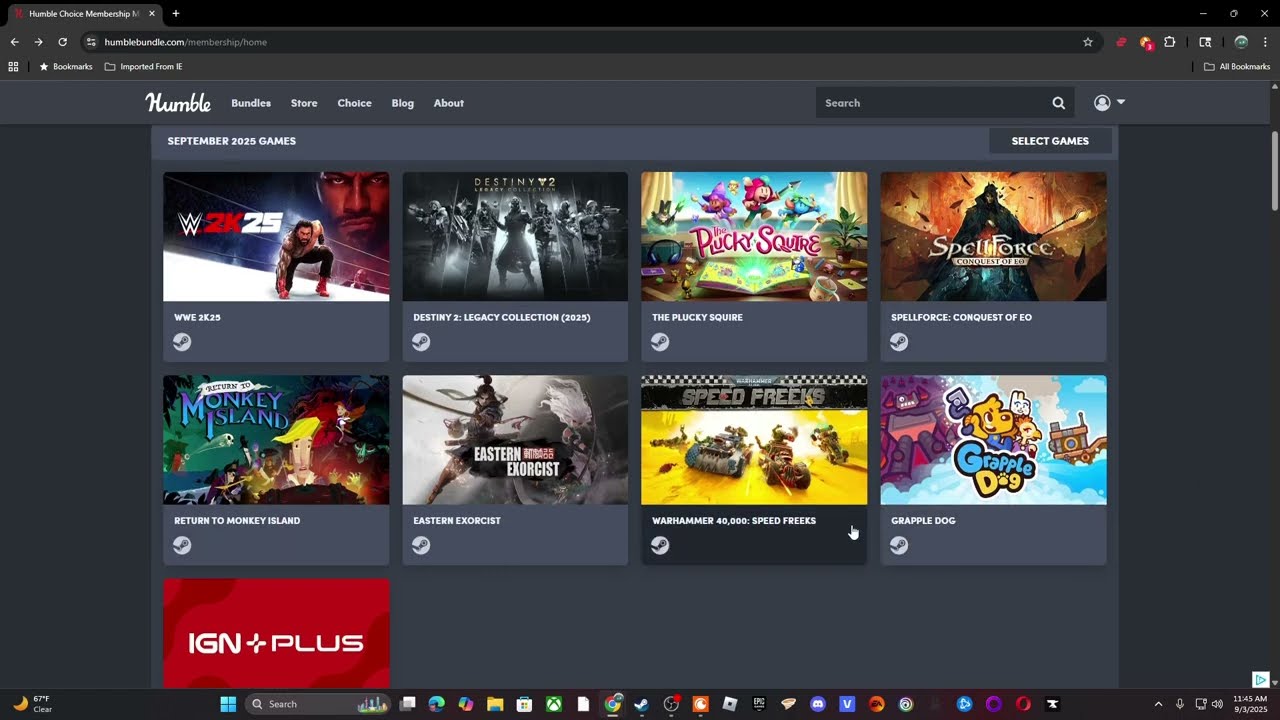Click the Steam icon under Destiny 2
1280x720 pixels.
421,342
